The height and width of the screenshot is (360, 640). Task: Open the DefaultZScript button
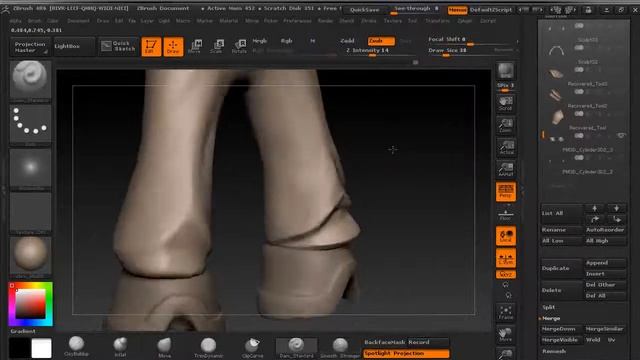coord(491,10)
